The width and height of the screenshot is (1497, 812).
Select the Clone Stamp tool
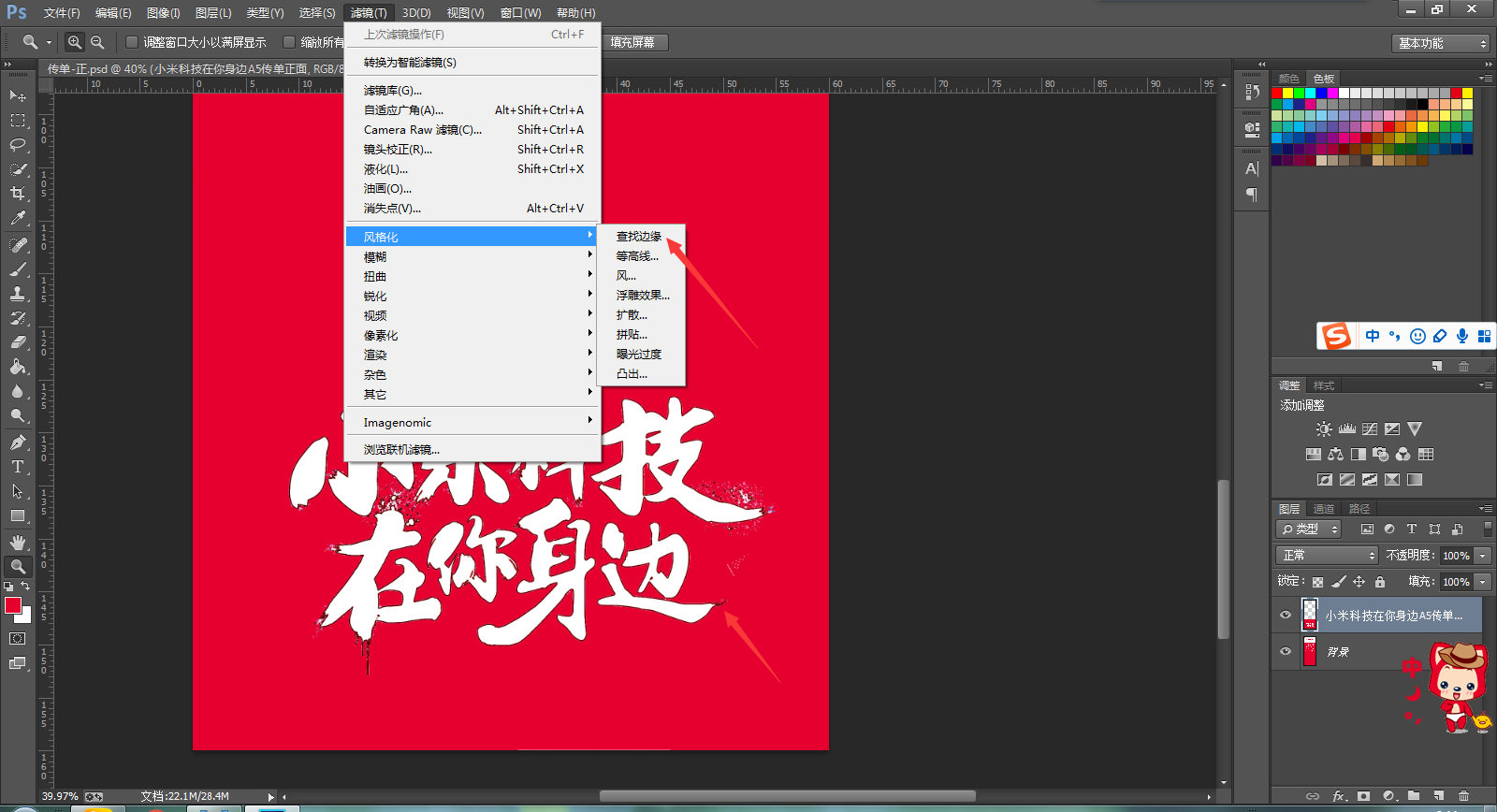click(x=17, y=294)
